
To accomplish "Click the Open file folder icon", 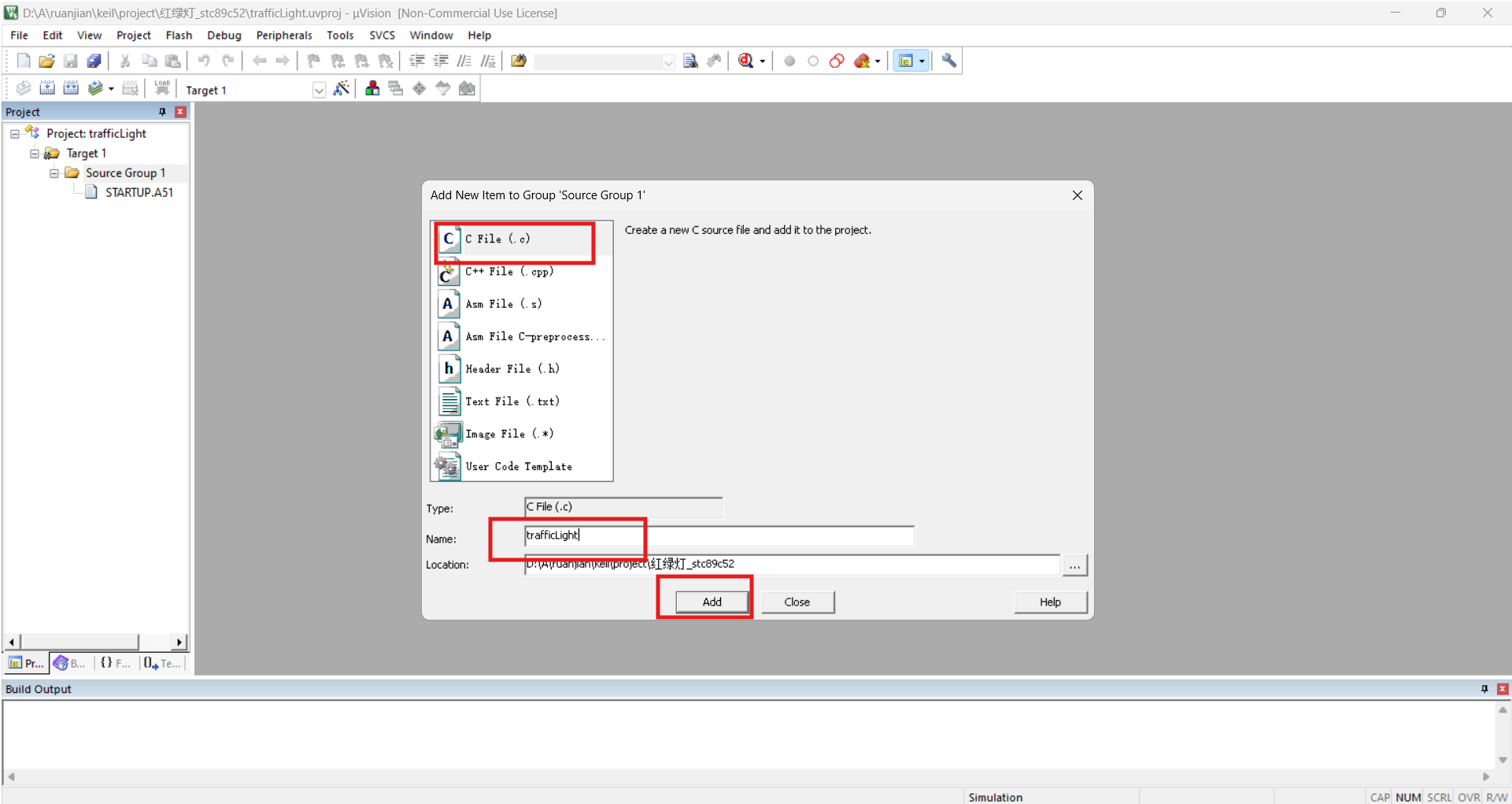I will (46, 61).
